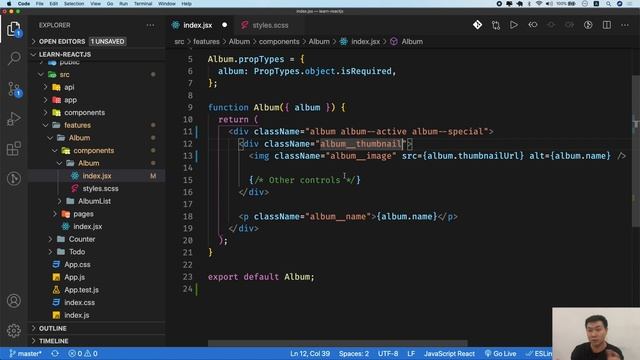Click ESLint status bar item

click(x=540, y=353)
